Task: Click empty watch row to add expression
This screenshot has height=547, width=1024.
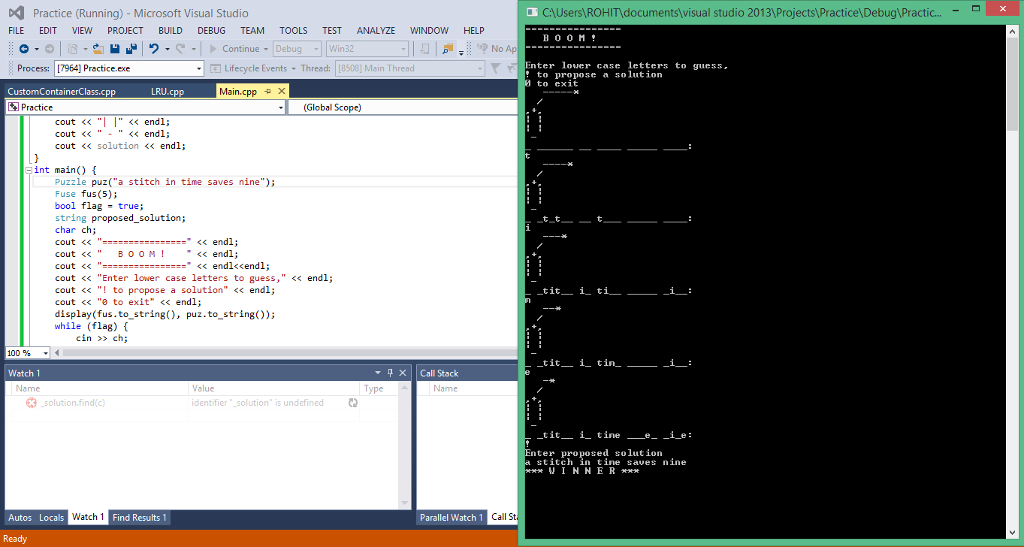Action: click(202, 416)
